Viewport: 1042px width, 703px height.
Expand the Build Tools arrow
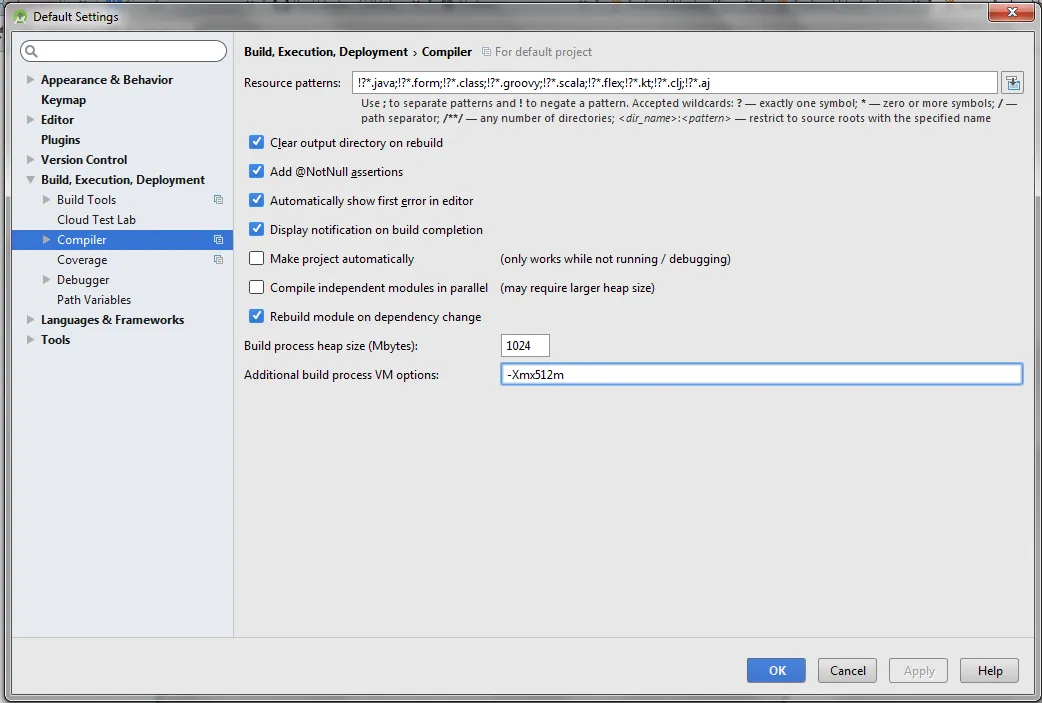click(46, 199)
